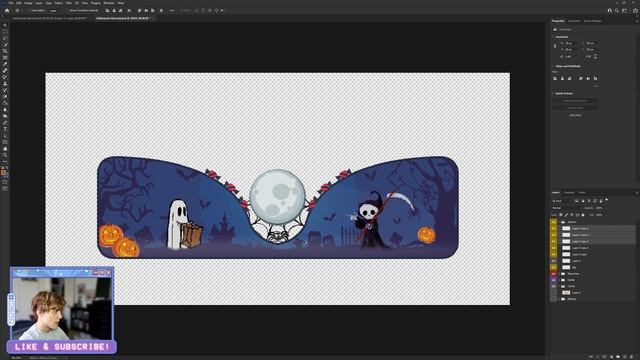Toggle Show Transform Controls checkbox
The height and width of the screenshot is (360, 640).
[68, 11]
